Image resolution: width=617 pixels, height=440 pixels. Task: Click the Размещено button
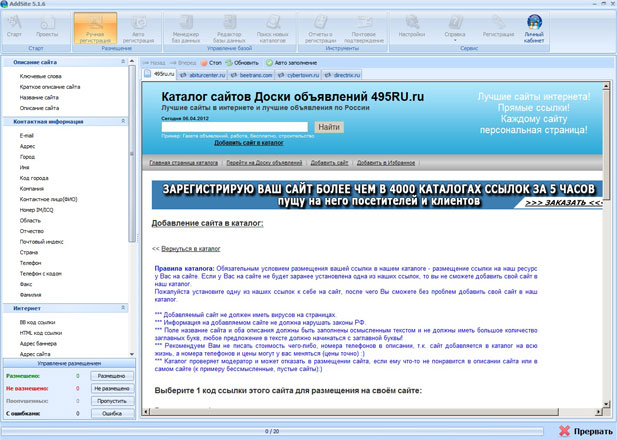tap(112, 376)
